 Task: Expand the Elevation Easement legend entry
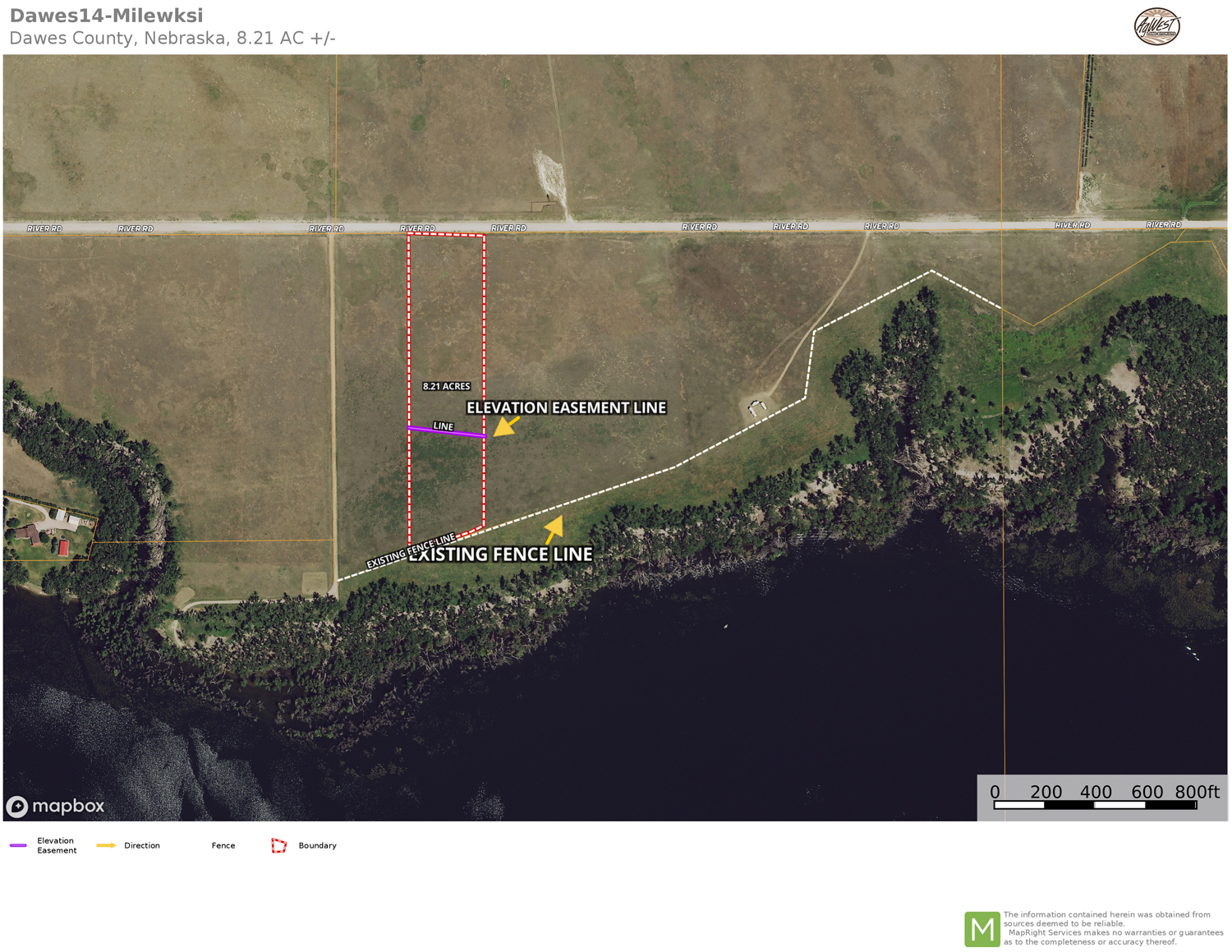click(55, 845)
